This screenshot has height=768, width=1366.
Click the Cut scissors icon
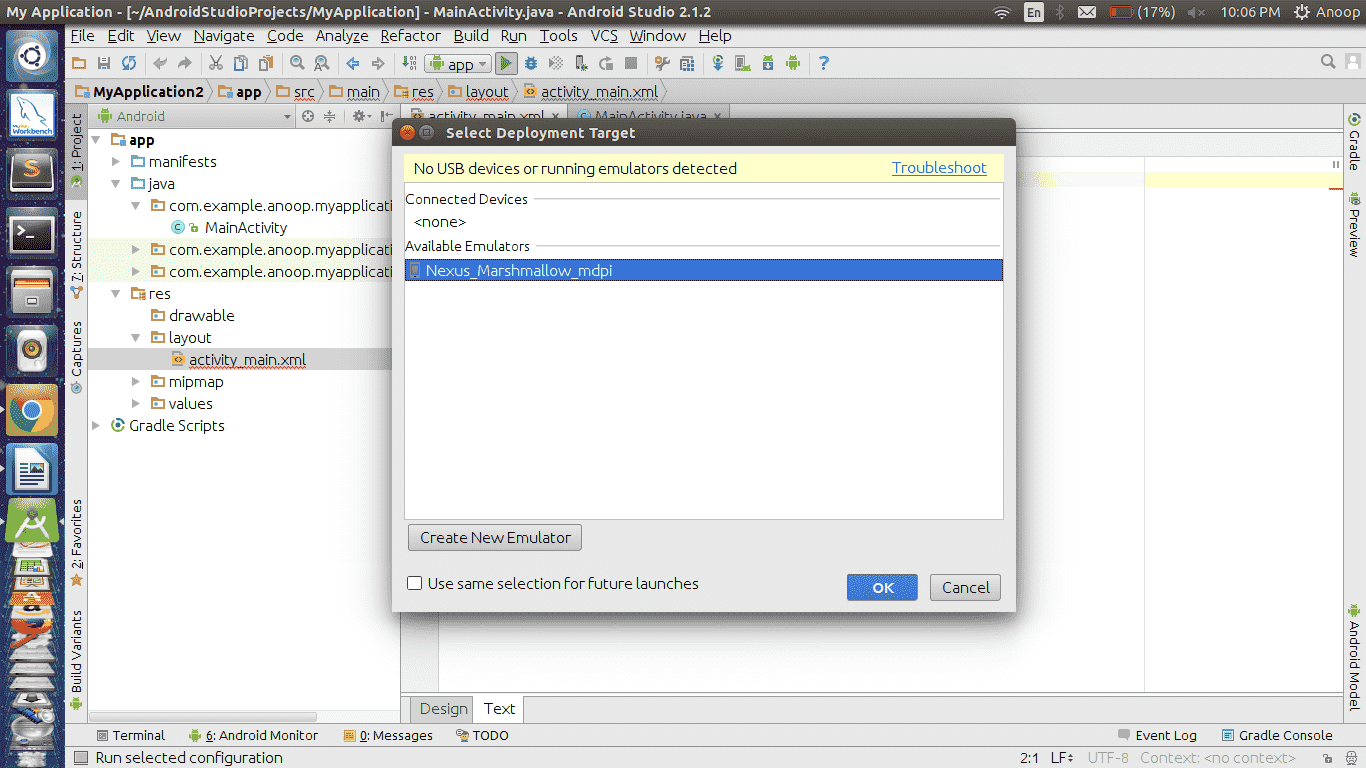click(215, 63)
